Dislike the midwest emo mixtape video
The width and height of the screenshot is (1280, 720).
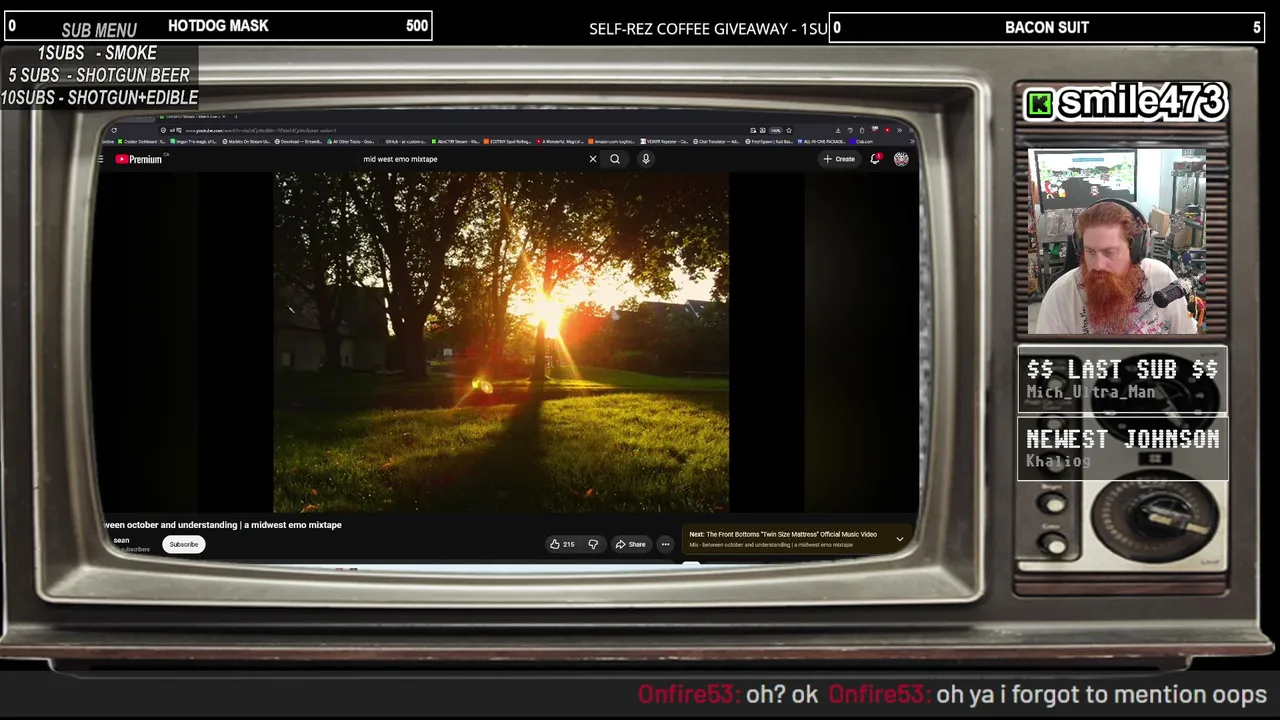click(593, 544)
